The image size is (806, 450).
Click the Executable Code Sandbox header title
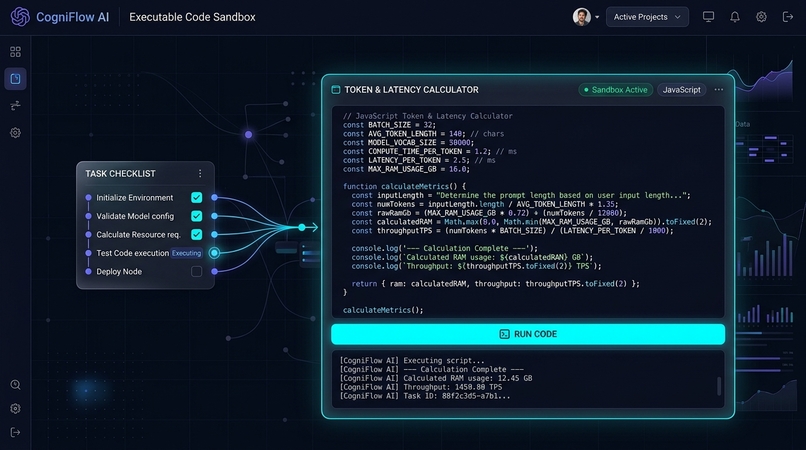[x=192, y=17]
